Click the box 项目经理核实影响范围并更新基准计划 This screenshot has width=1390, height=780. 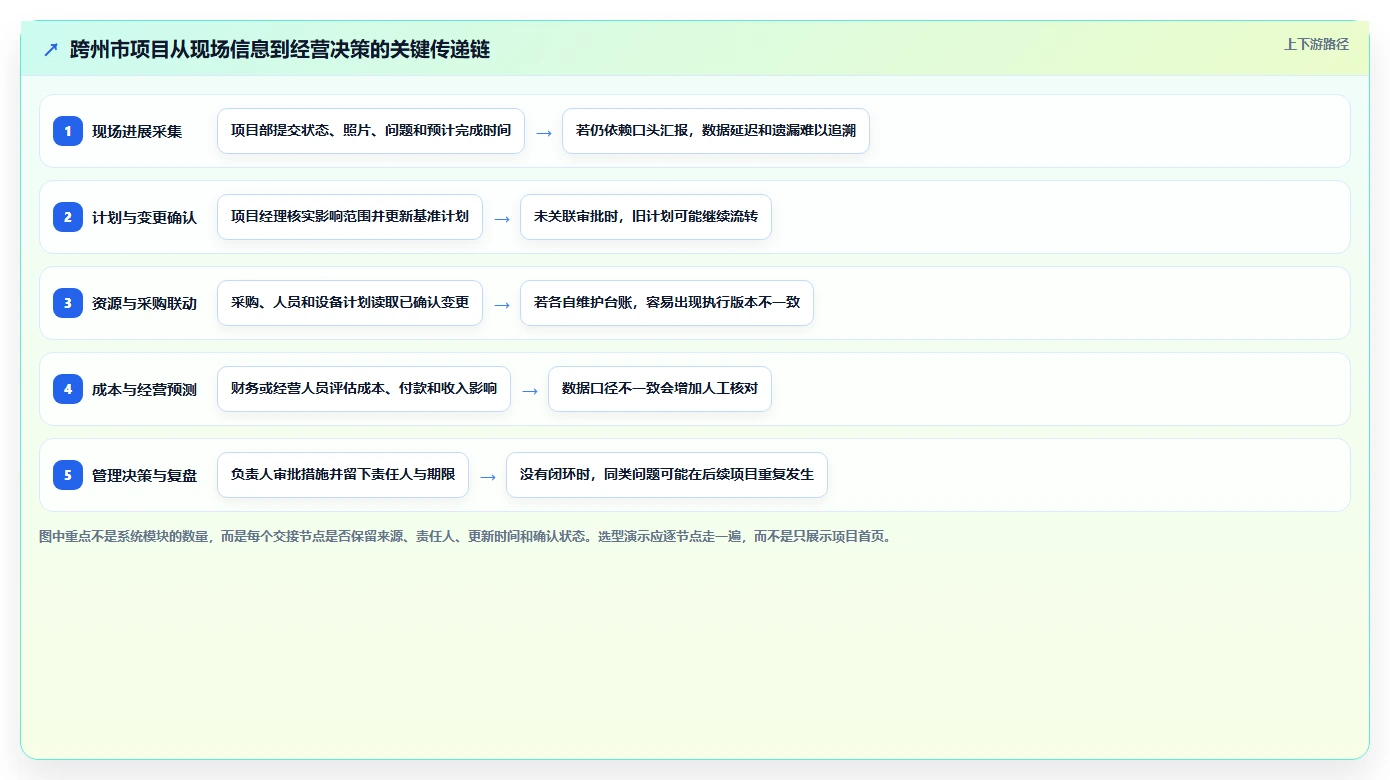(x=350, y=217)
